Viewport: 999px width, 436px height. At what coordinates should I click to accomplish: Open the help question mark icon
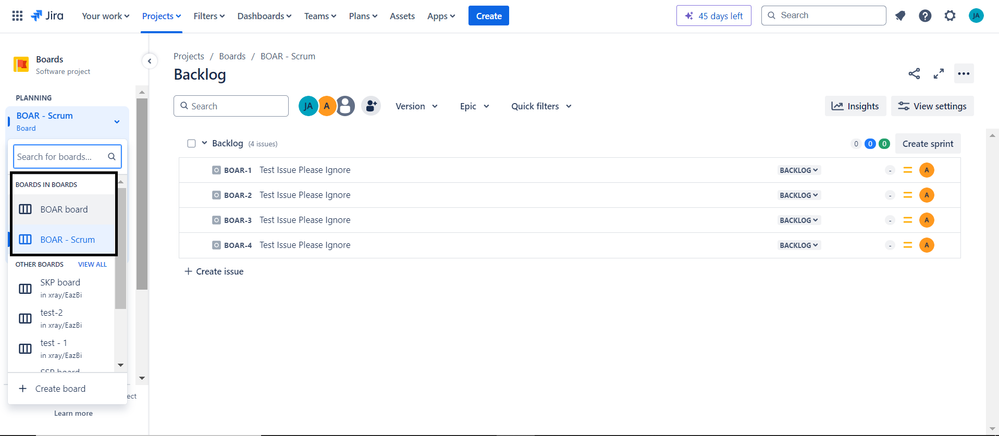click(925, 16)
